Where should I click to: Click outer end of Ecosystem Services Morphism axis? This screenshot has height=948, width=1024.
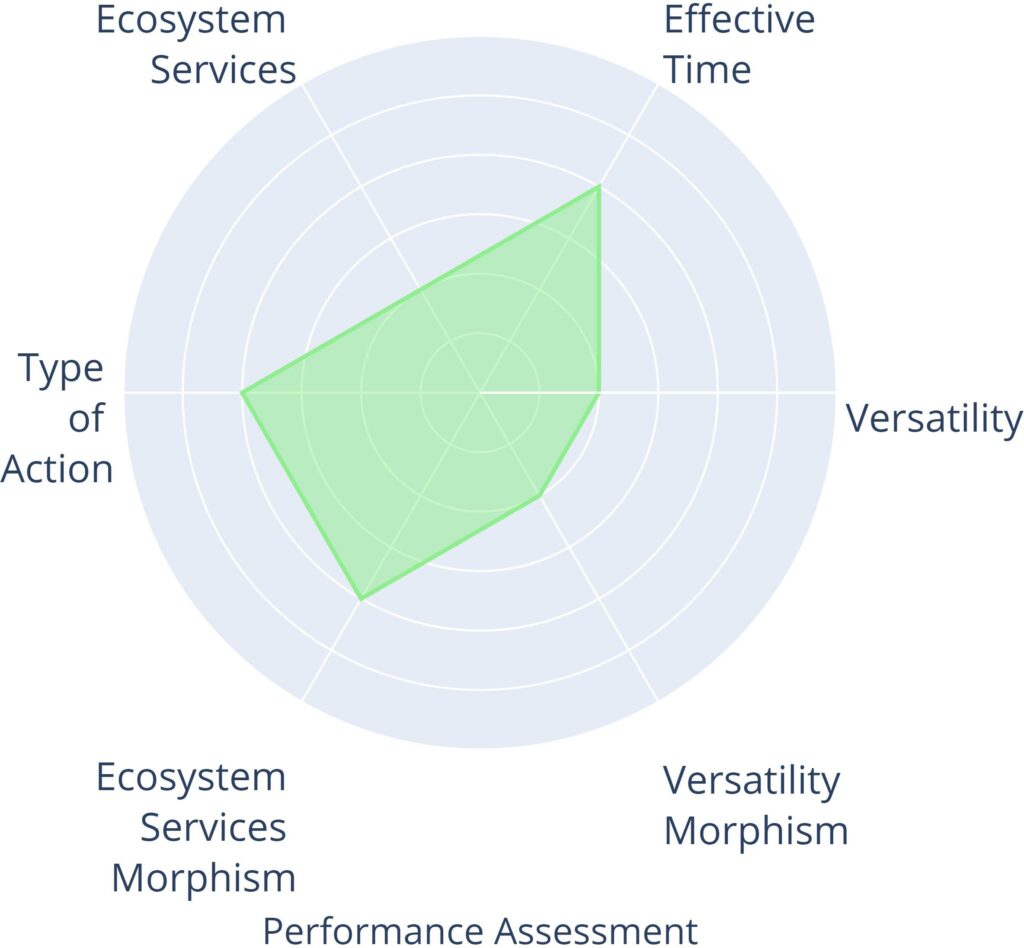tap(303, 699)
